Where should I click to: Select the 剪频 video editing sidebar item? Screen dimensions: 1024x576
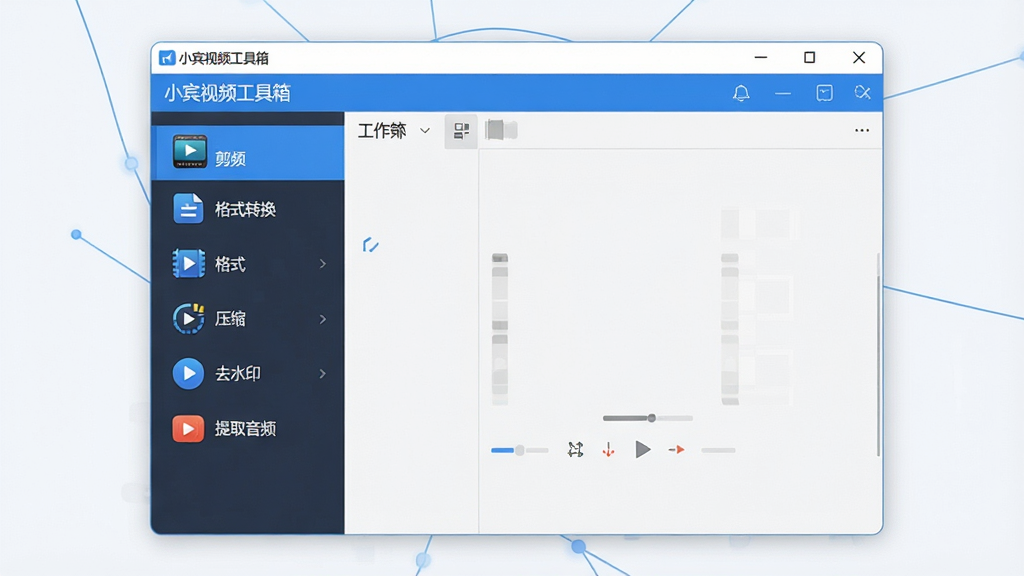(x=248, y=153)
